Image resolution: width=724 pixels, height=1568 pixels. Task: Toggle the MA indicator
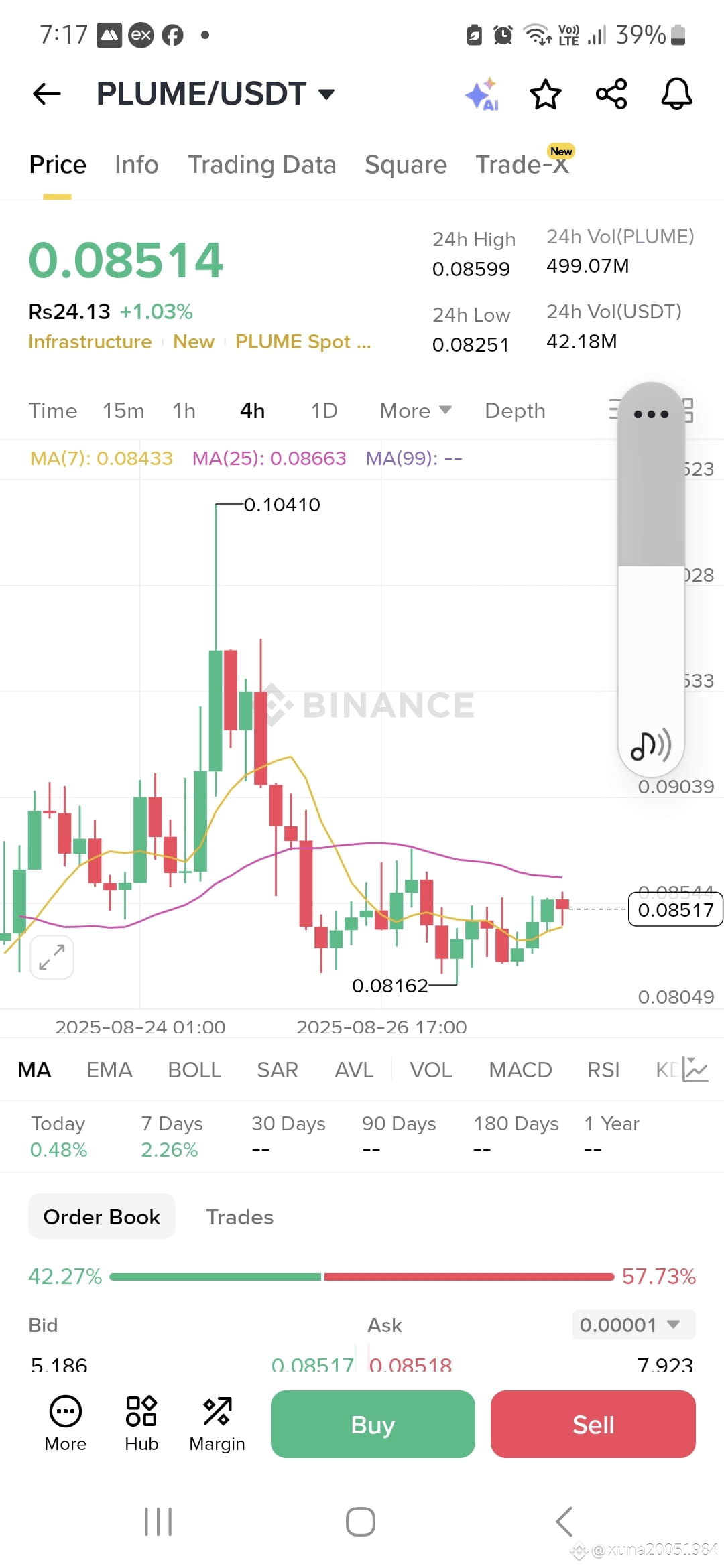(x=35, y=1070)
